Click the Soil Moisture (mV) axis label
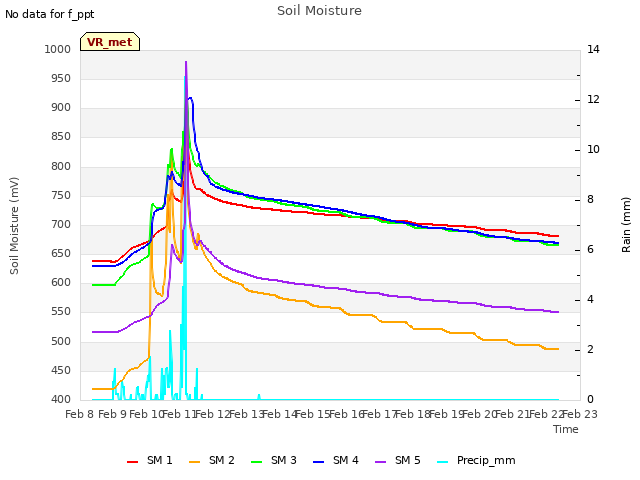Screen dimensions: 640x480 click(14, 226)
